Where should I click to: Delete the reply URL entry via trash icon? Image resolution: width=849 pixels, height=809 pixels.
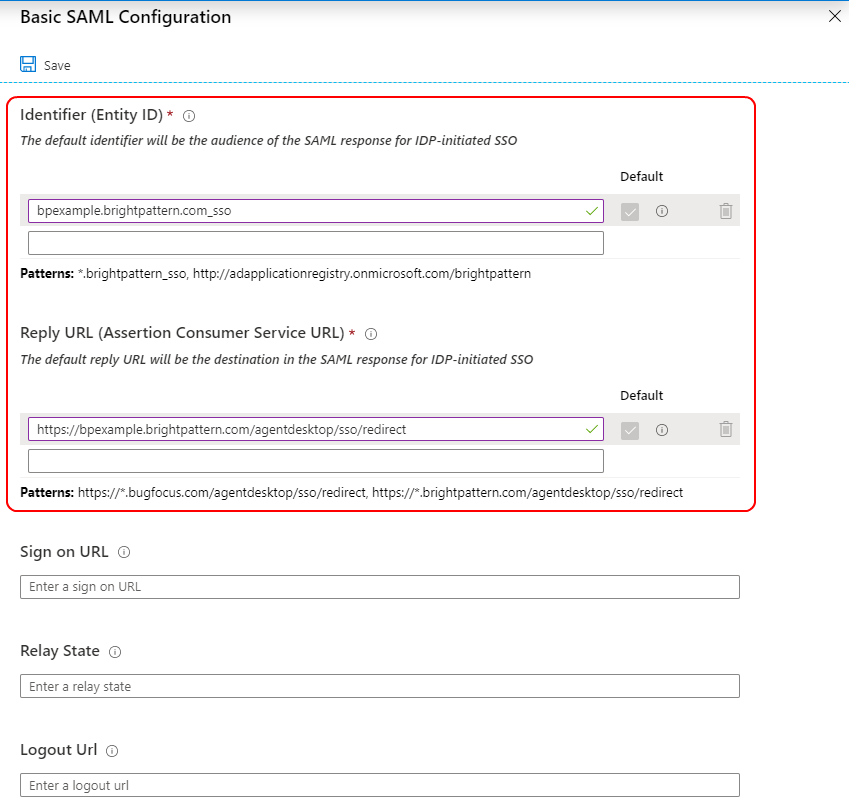pyautogui.click(x=726, y=429)
